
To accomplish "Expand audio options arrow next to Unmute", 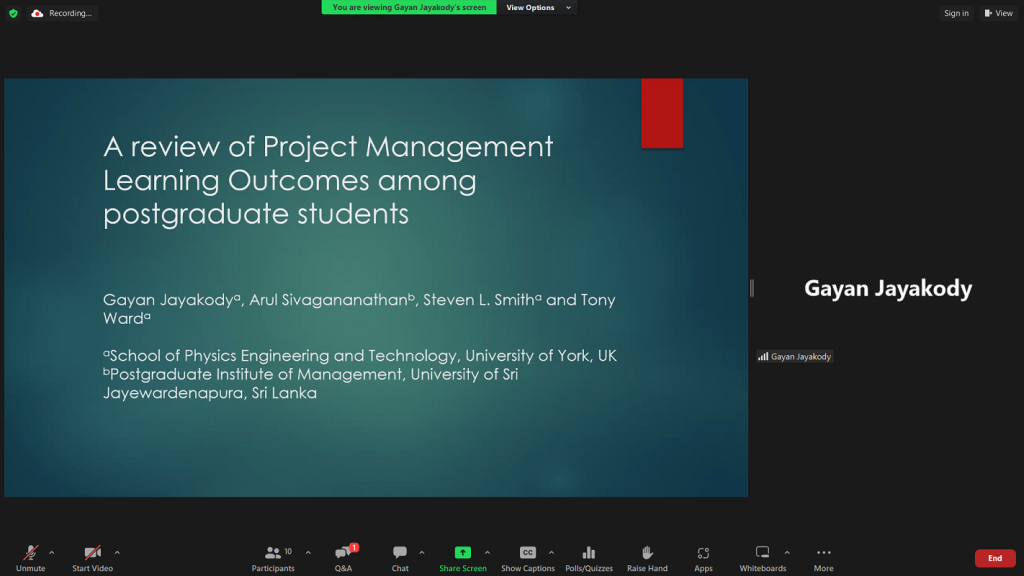I will pyautogui.click(x=52, y=552).
